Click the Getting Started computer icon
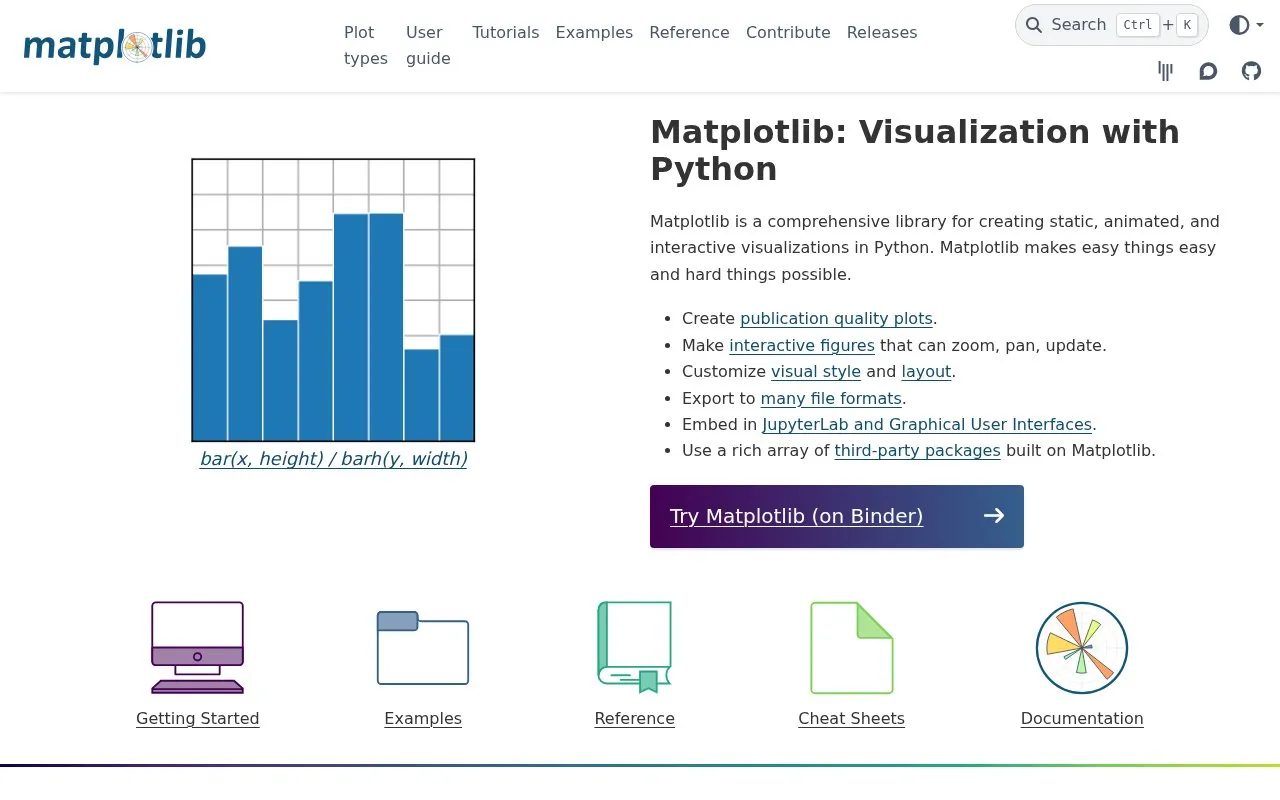This screenshot has height=800, width=1280. (197, 647)
